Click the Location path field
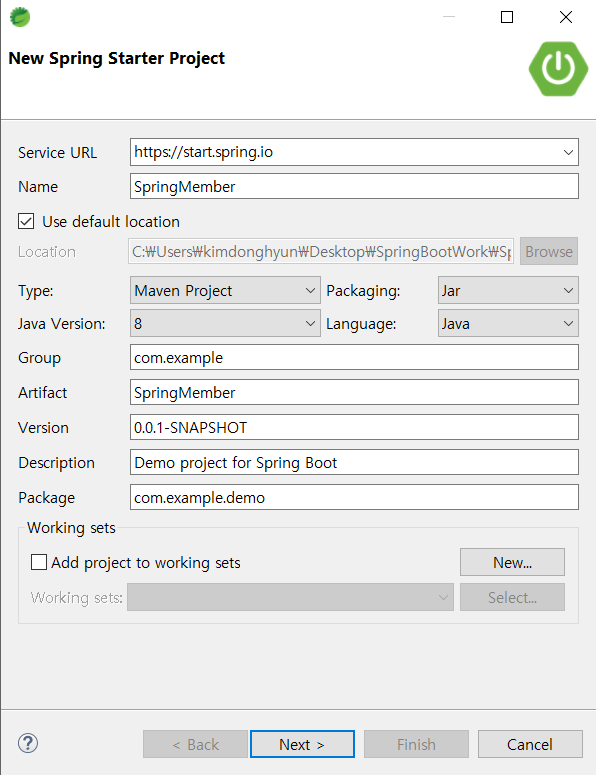Screen dimensions: 596x775 (321, 251)
